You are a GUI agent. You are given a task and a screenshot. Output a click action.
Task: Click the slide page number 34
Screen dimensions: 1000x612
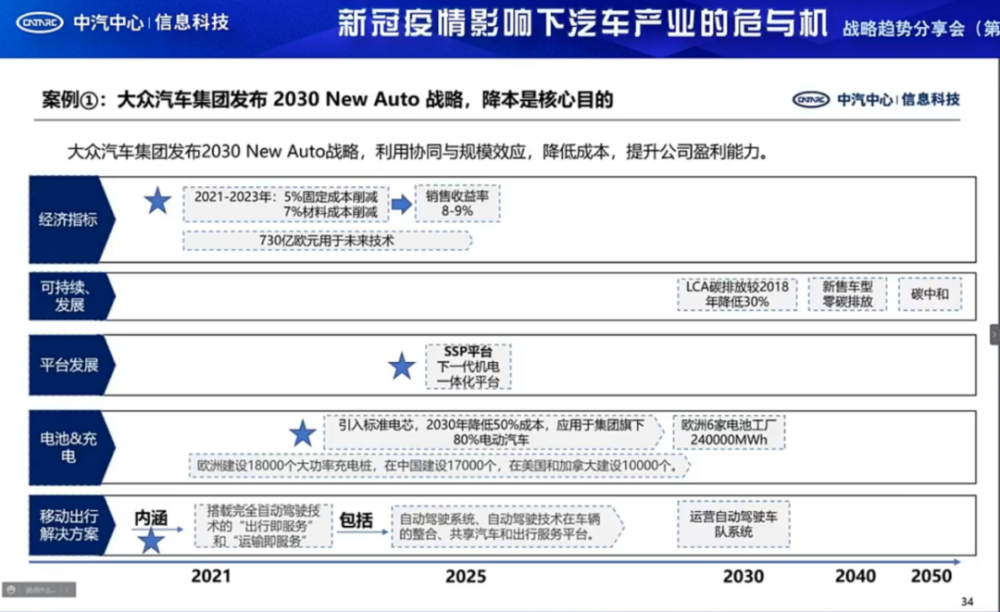click(967, 601)
